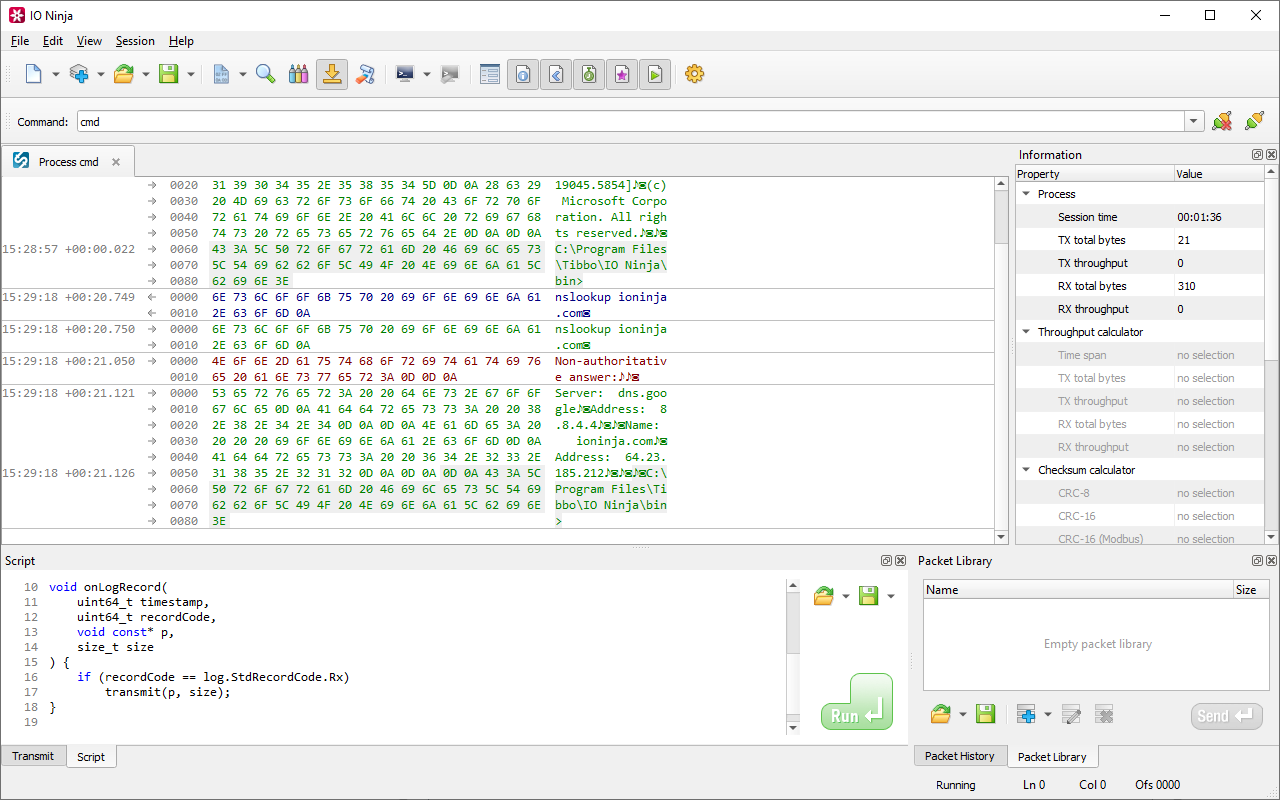Toggle the scroll-to-bottom download arrow button
1280x800 pixels.
[x=332, y=74]
